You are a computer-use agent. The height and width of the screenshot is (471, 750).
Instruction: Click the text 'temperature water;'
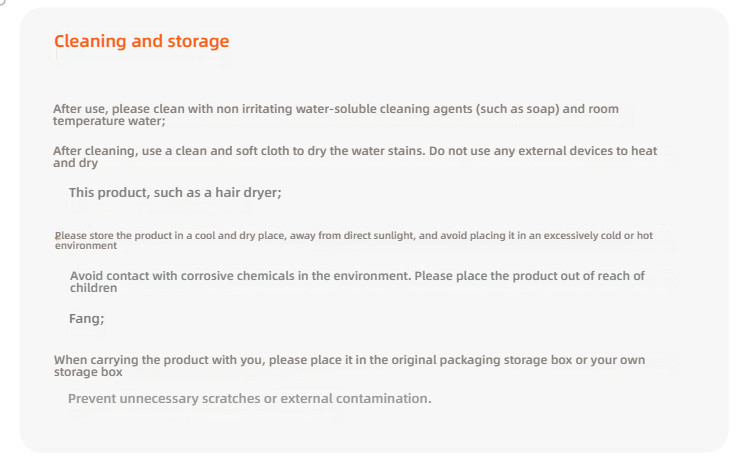pos(109,121)
